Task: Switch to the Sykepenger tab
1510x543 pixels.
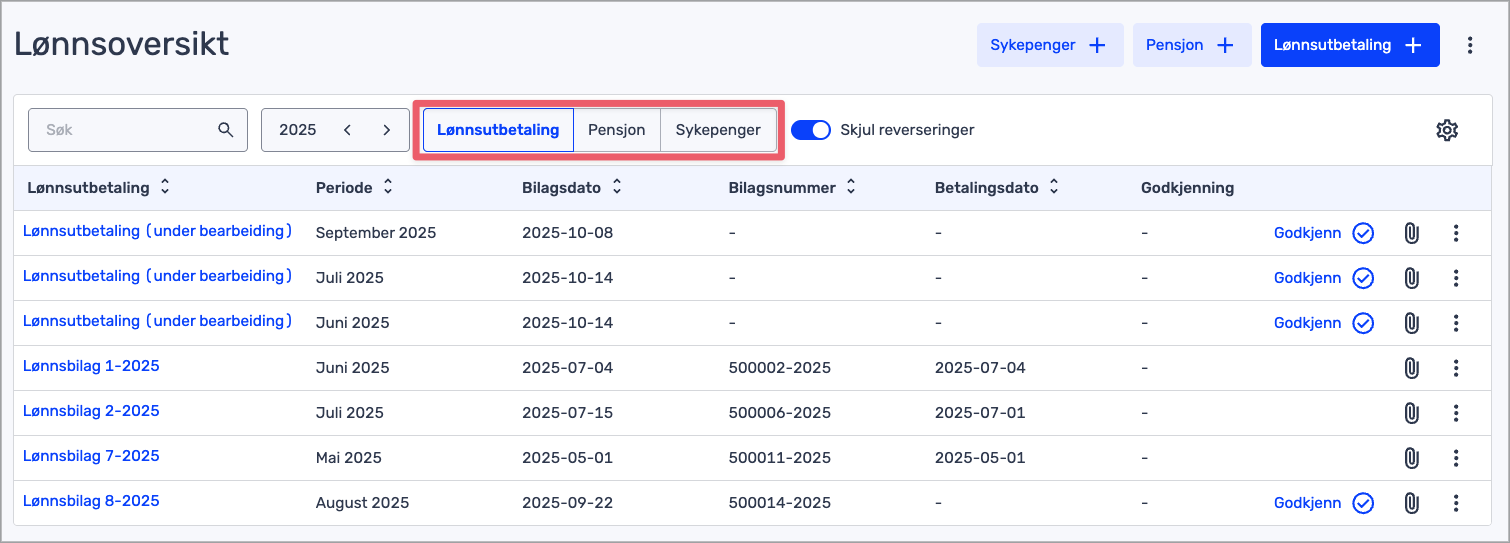Action: coord(717,130)
